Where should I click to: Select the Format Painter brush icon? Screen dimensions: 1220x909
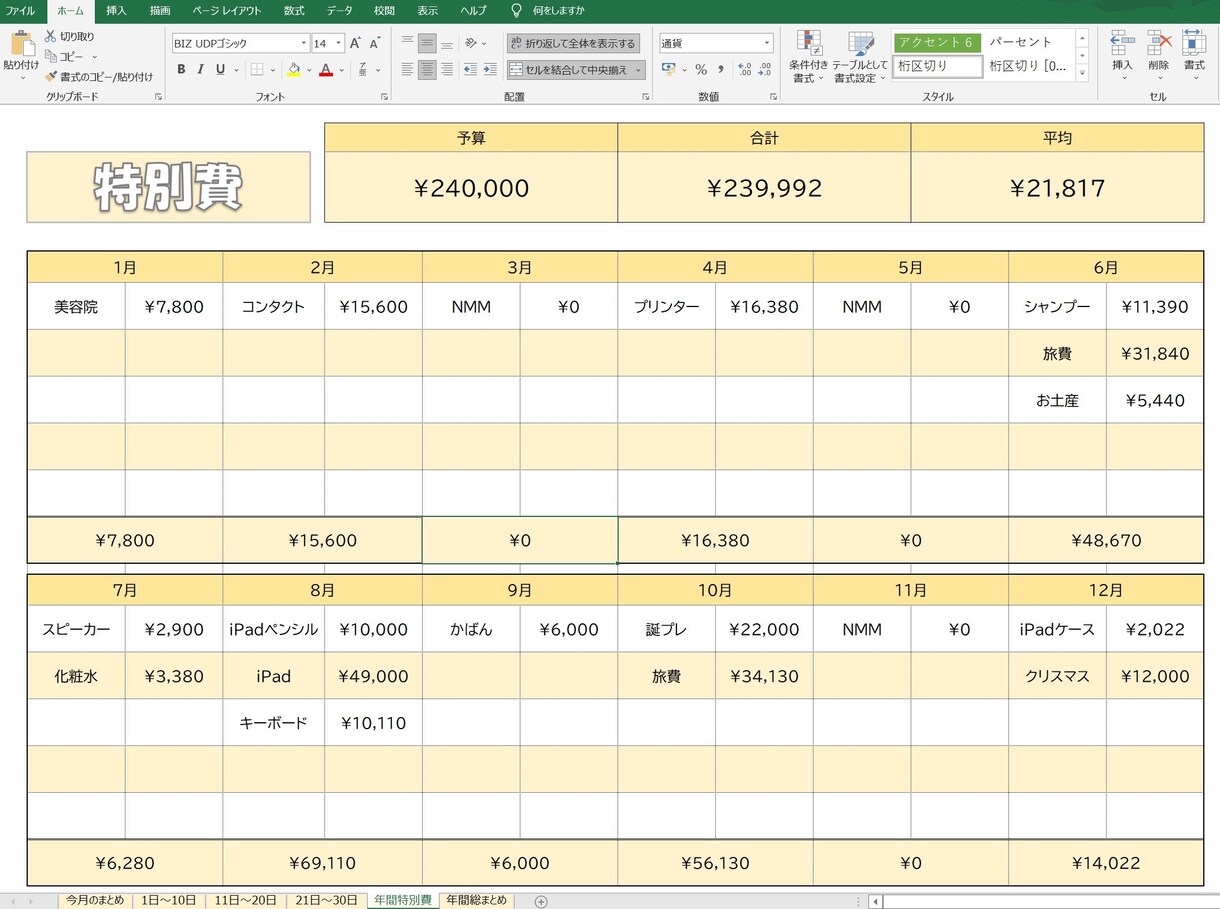tap(50, 76)
